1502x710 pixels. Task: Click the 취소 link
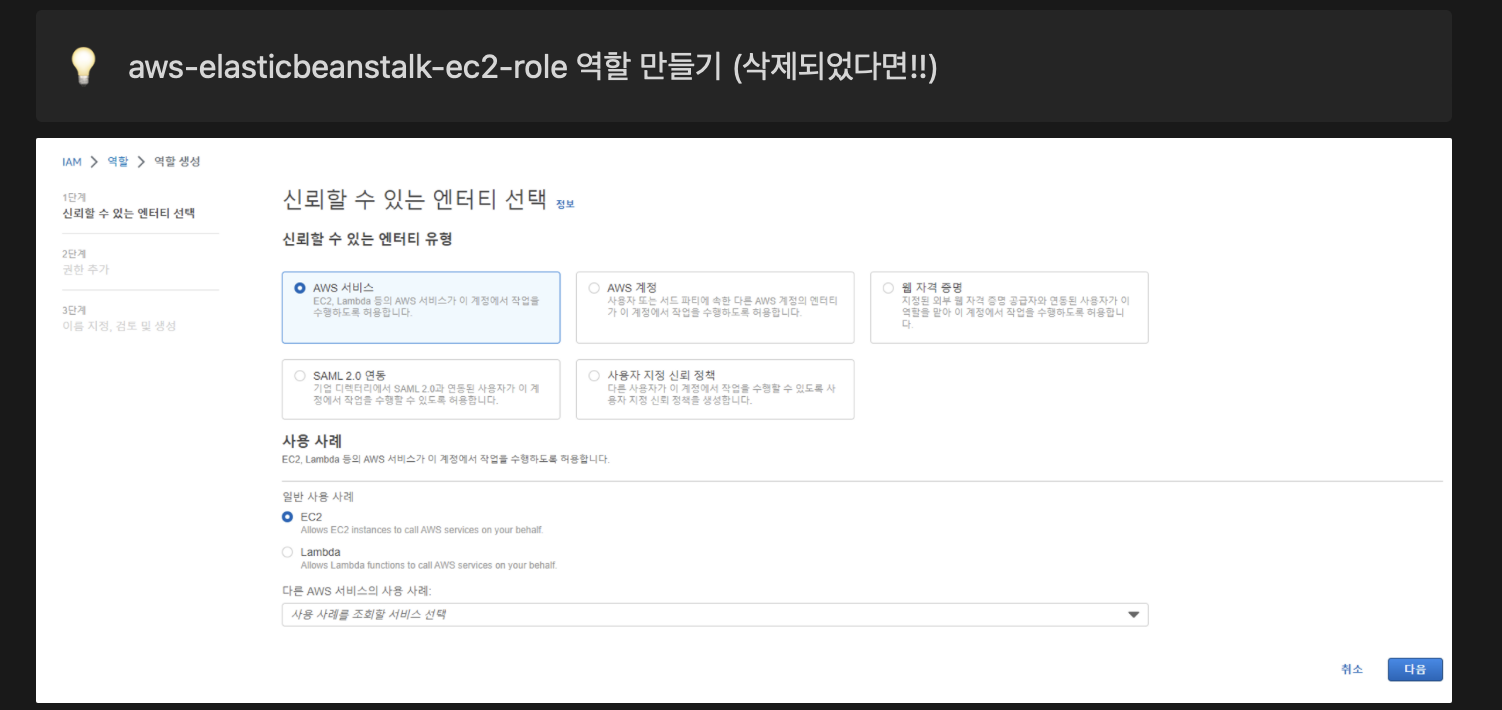click(1352, 669)
